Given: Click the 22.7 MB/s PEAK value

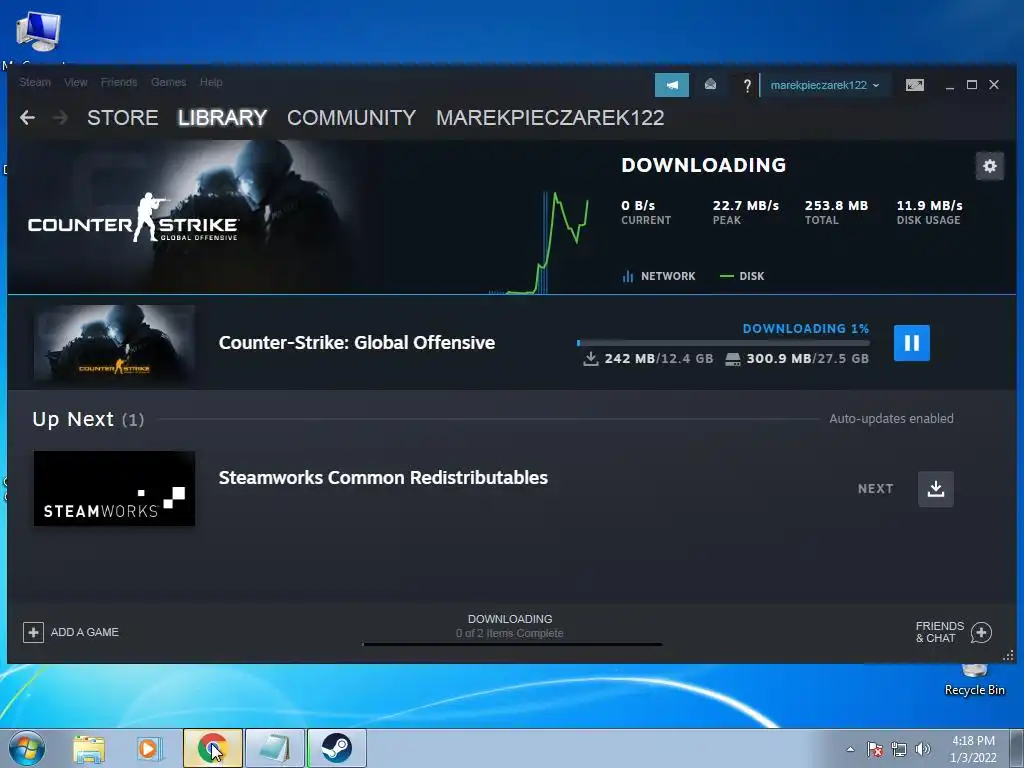Looking at the screenshot, I should coord(746,206).
